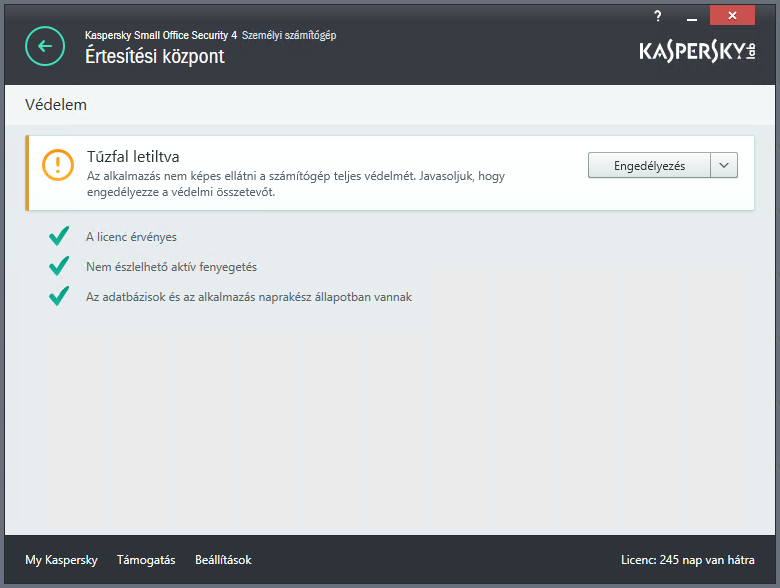This screenshot has height=588, width=780.
Task: Click the Védelem section heading
Action: tap(56, 105)
